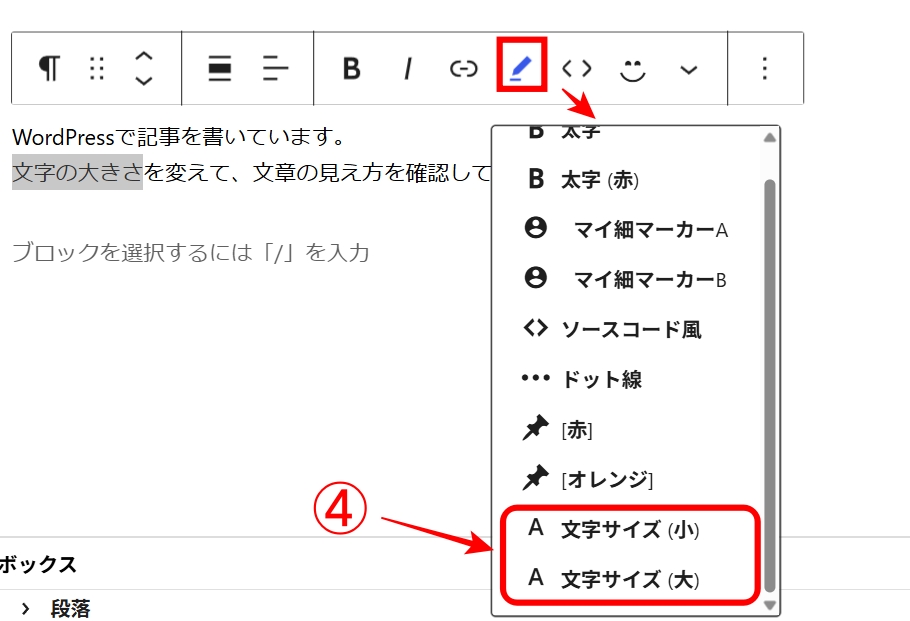This screenshot has width=910, height=621.
Task: Expand more rich text options dropdown
Action: coord(688,70)
